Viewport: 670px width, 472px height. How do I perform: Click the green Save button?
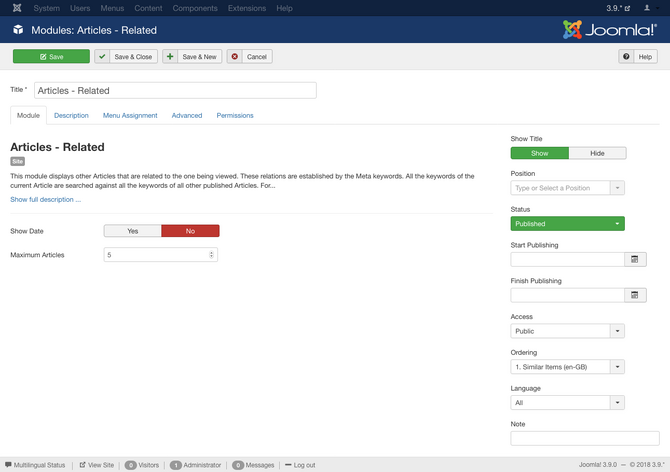click(x=51, y=57)
